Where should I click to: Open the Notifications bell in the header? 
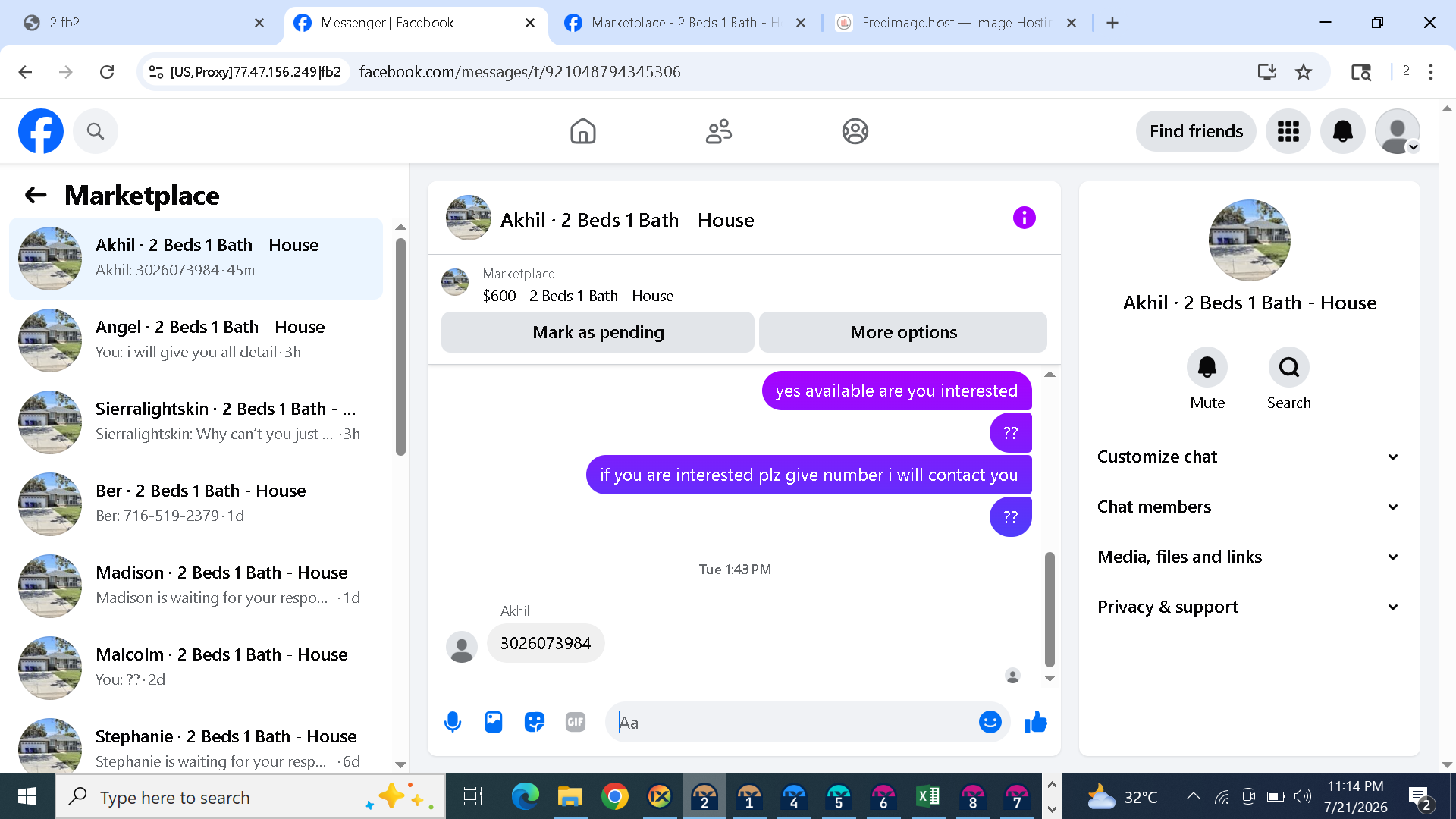pyautogui.click(x=1343, y=131)
